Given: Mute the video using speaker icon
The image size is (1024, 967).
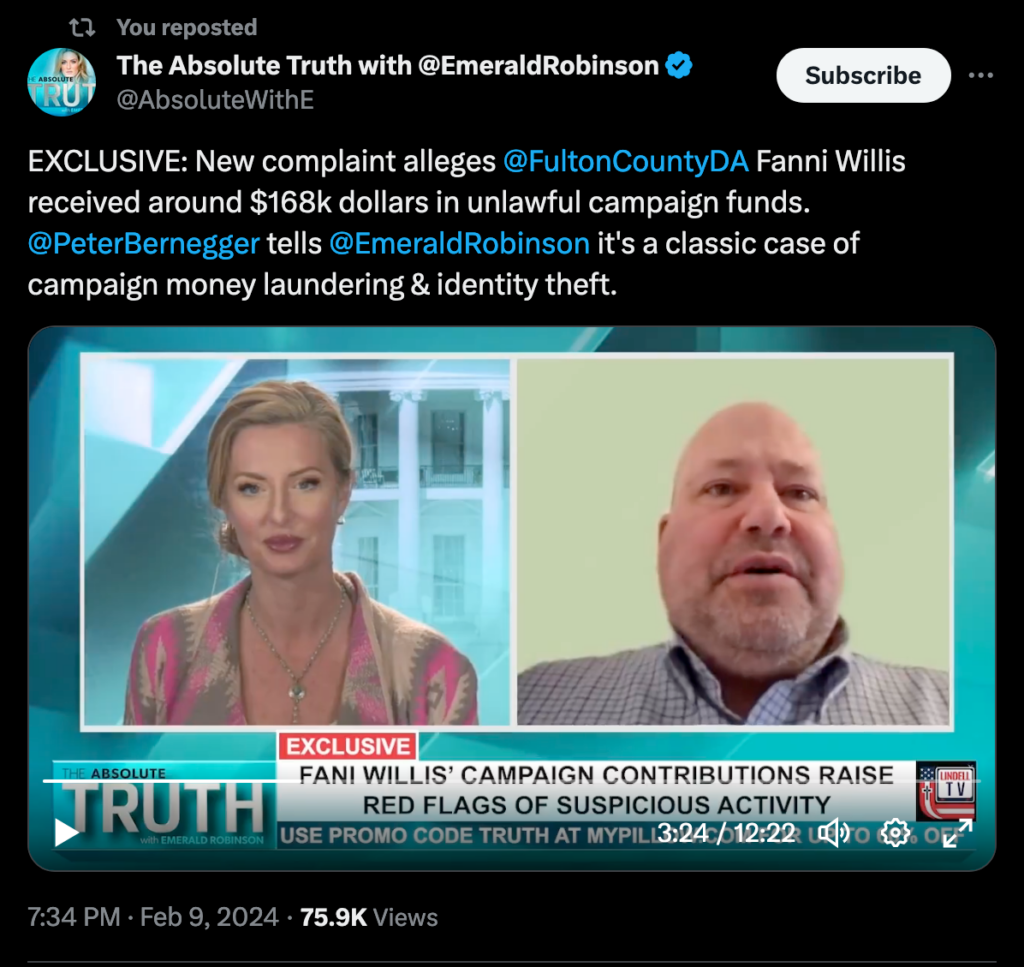Looking at the screenshot, I should (833, 832).
